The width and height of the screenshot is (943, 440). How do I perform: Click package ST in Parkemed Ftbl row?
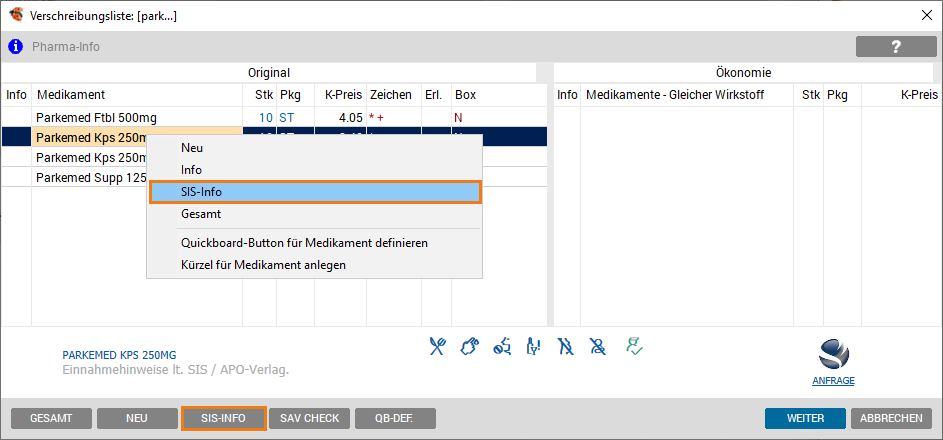[286, 118]
